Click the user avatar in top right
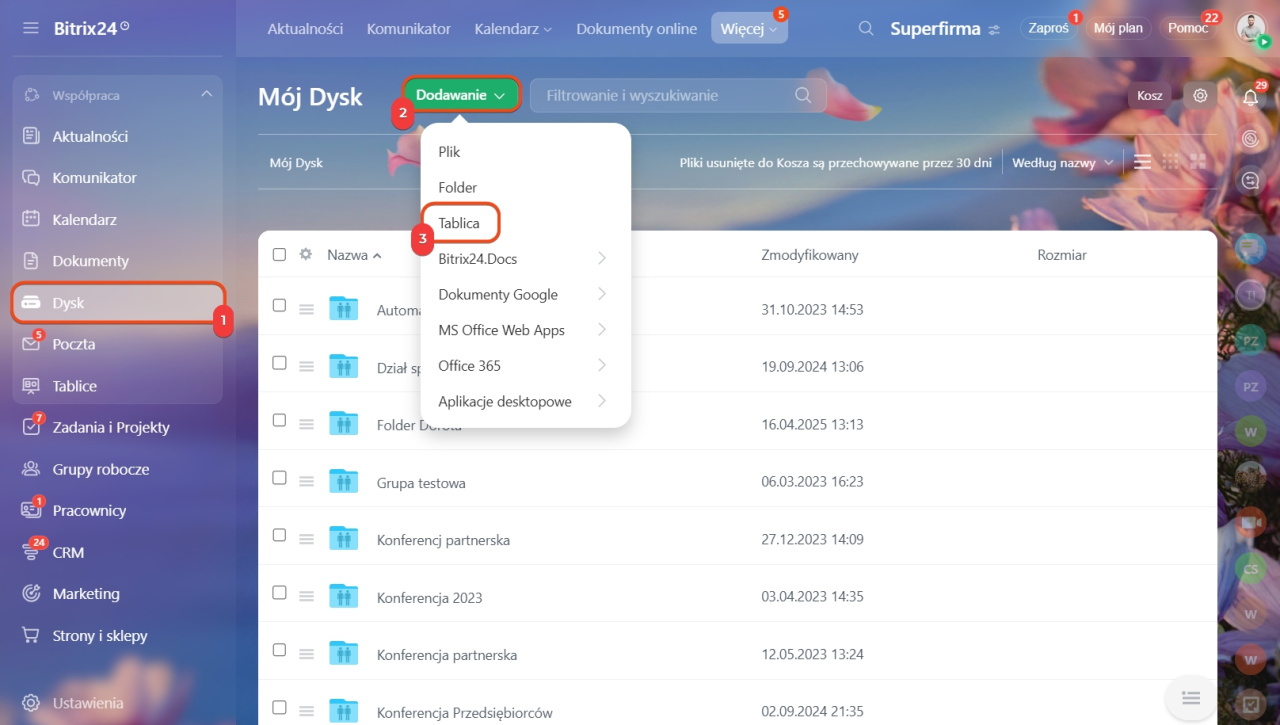 [x=1250, y=28]
